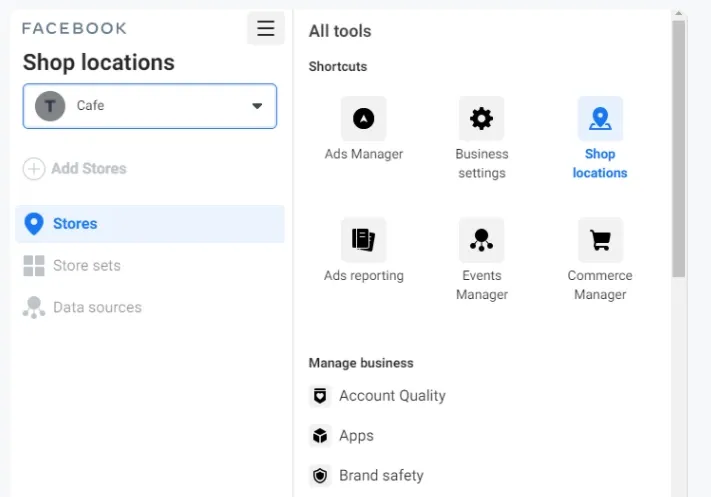The height and width of the screenshot is (497, 711).
Task: Click Add Stores button
Action: [x=75, y=169]
